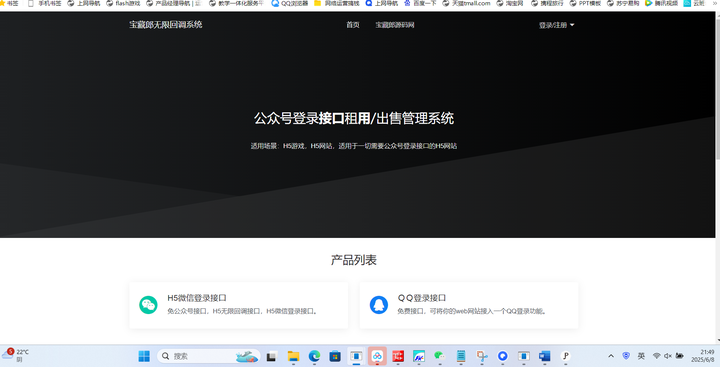Open the 教学一体化服务平 bookmark
Image resolution: width=720 pixels, height=367 pixels.
(x=236, y=3)
